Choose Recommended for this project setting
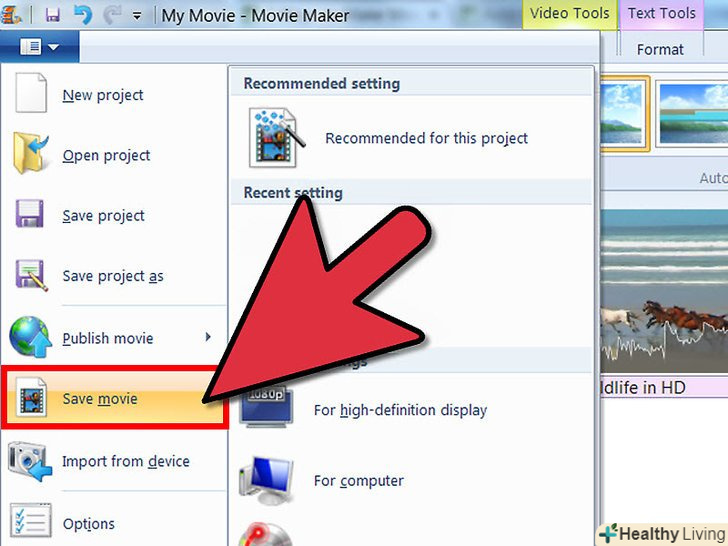The width and height of the screenshot is (728, 546). click(411, 138)
